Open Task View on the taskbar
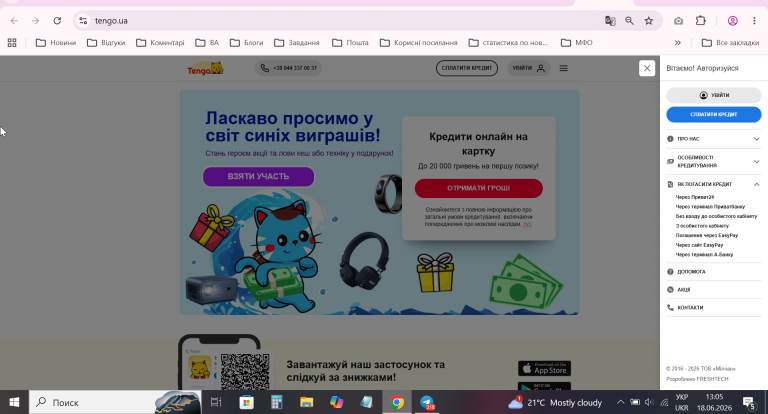Screen dimensions: 768x414 [216, 402]
